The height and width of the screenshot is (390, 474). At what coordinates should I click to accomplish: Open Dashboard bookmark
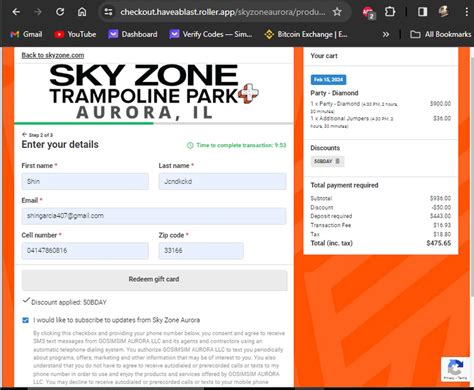(133, 34)
